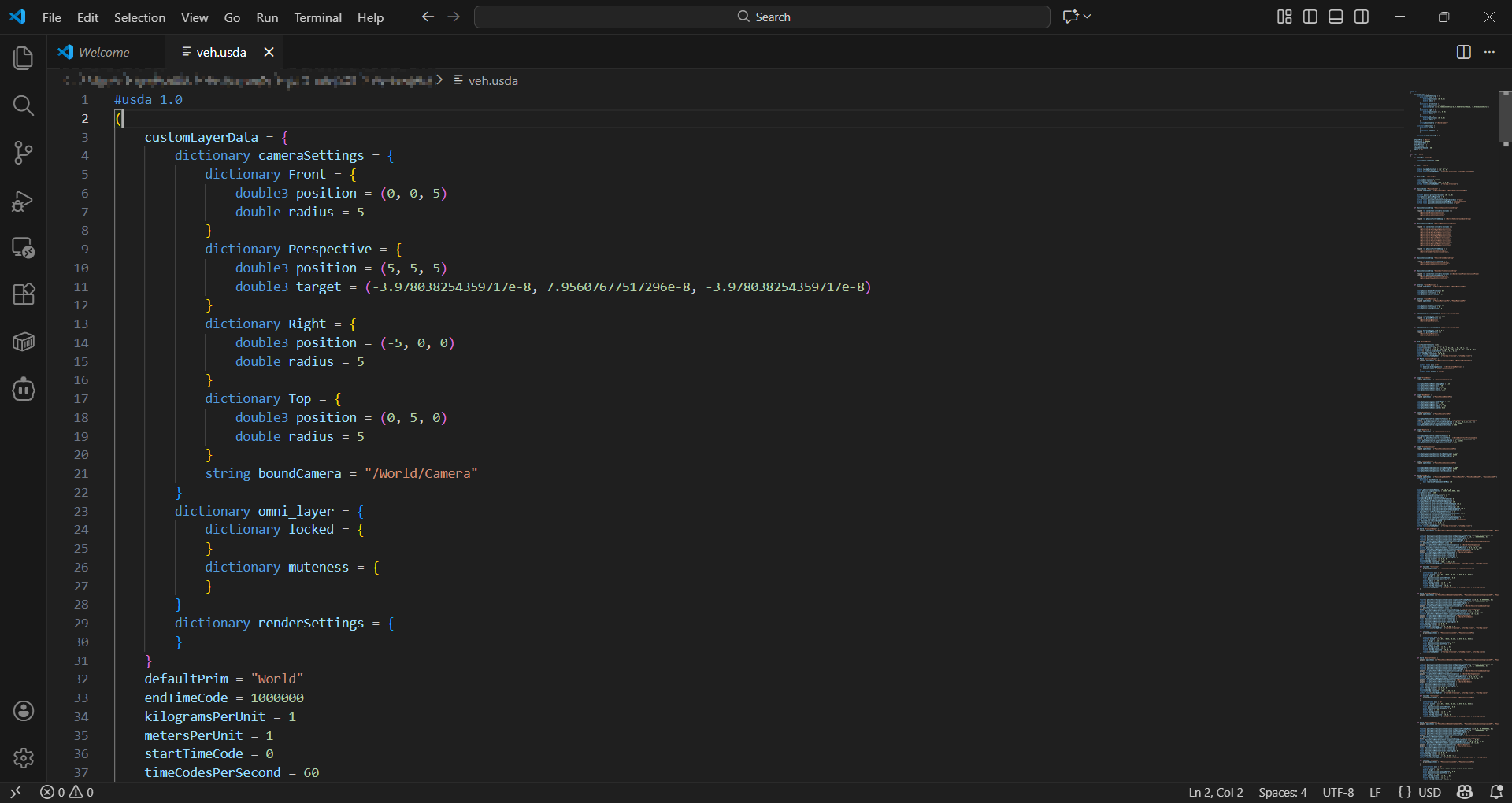Open Remote Explorer view
Viewport: 1512px width, 803px height.
click(24, 248)
